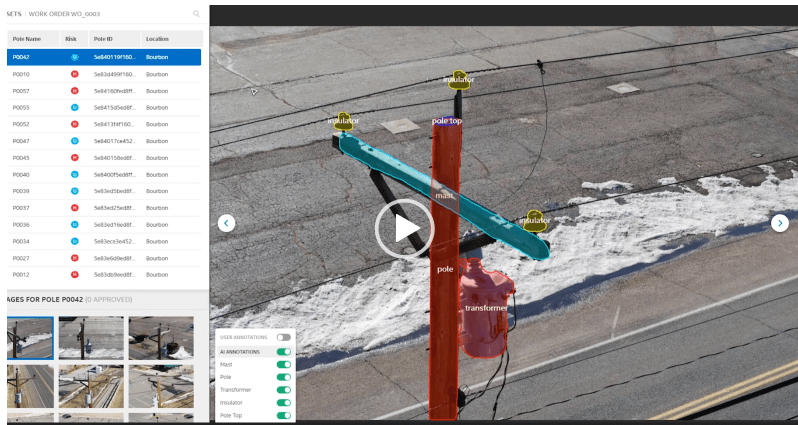Select pole row P0012

[104, 274]
